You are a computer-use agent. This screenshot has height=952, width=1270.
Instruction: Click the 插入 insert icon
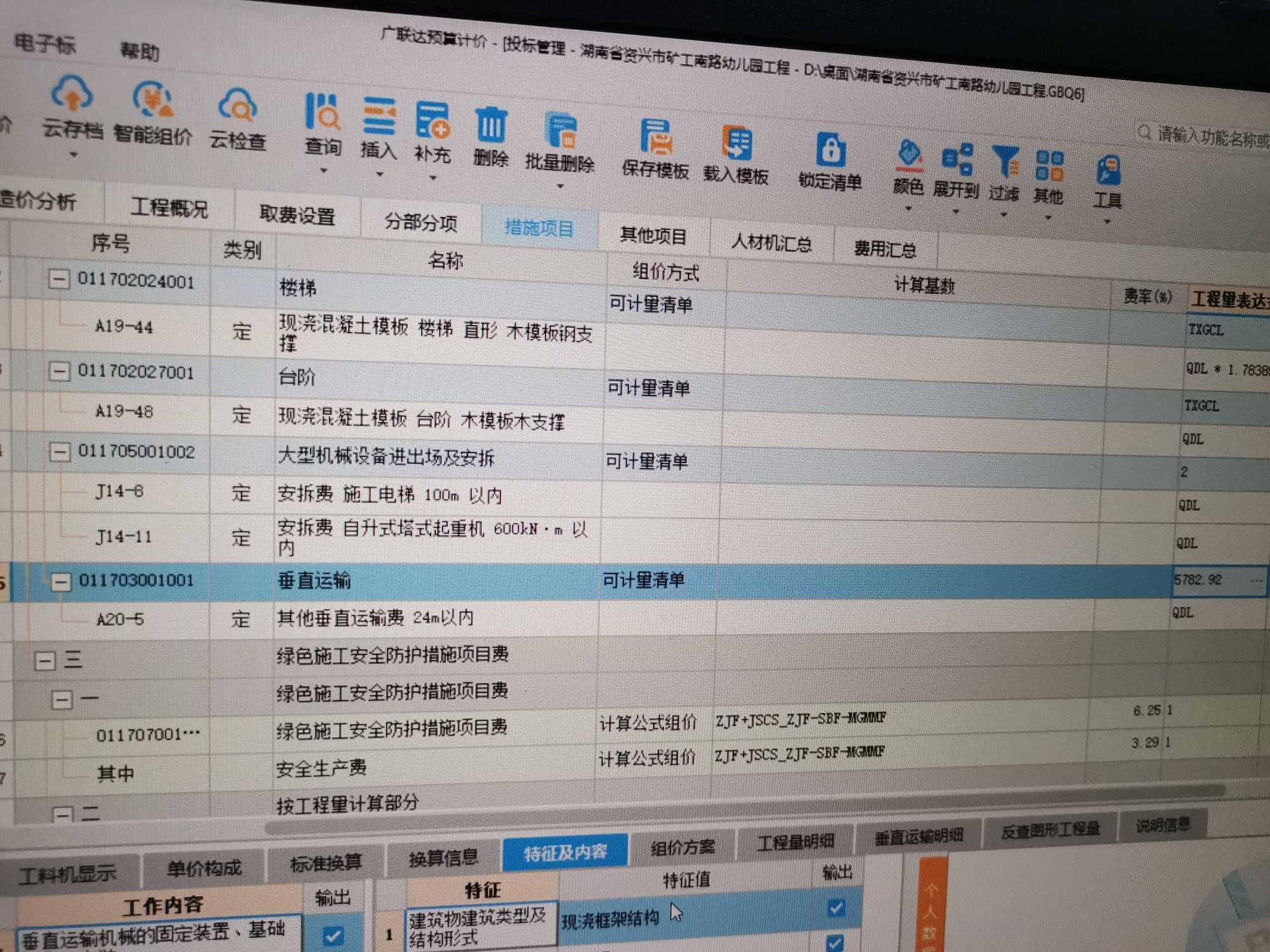pos(379,117)
